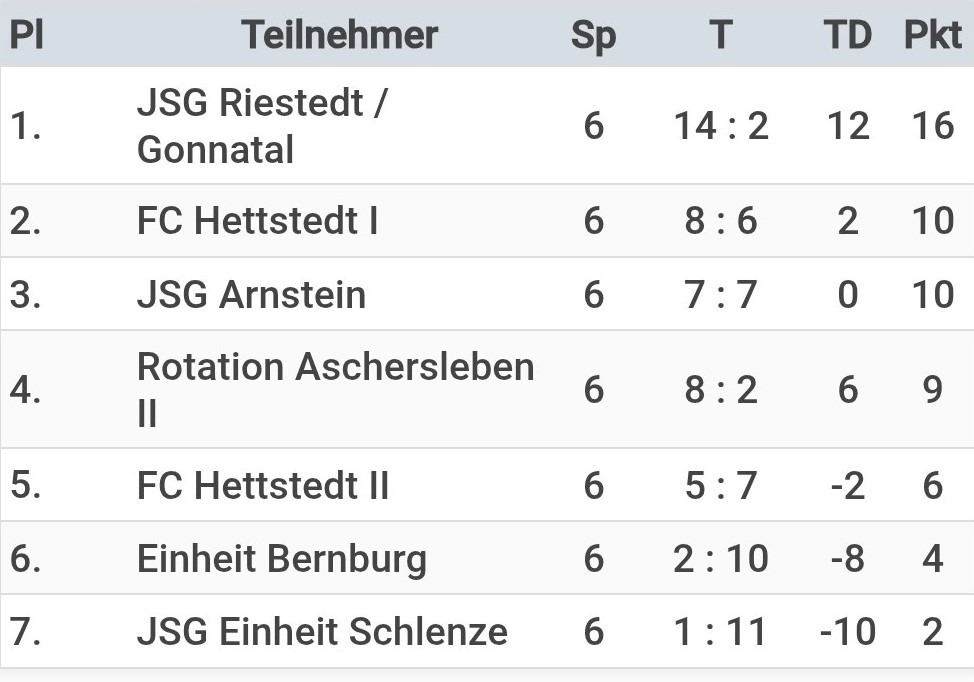Click the Pkt points column header
974x682 pixels.
(x=932, y=35)
